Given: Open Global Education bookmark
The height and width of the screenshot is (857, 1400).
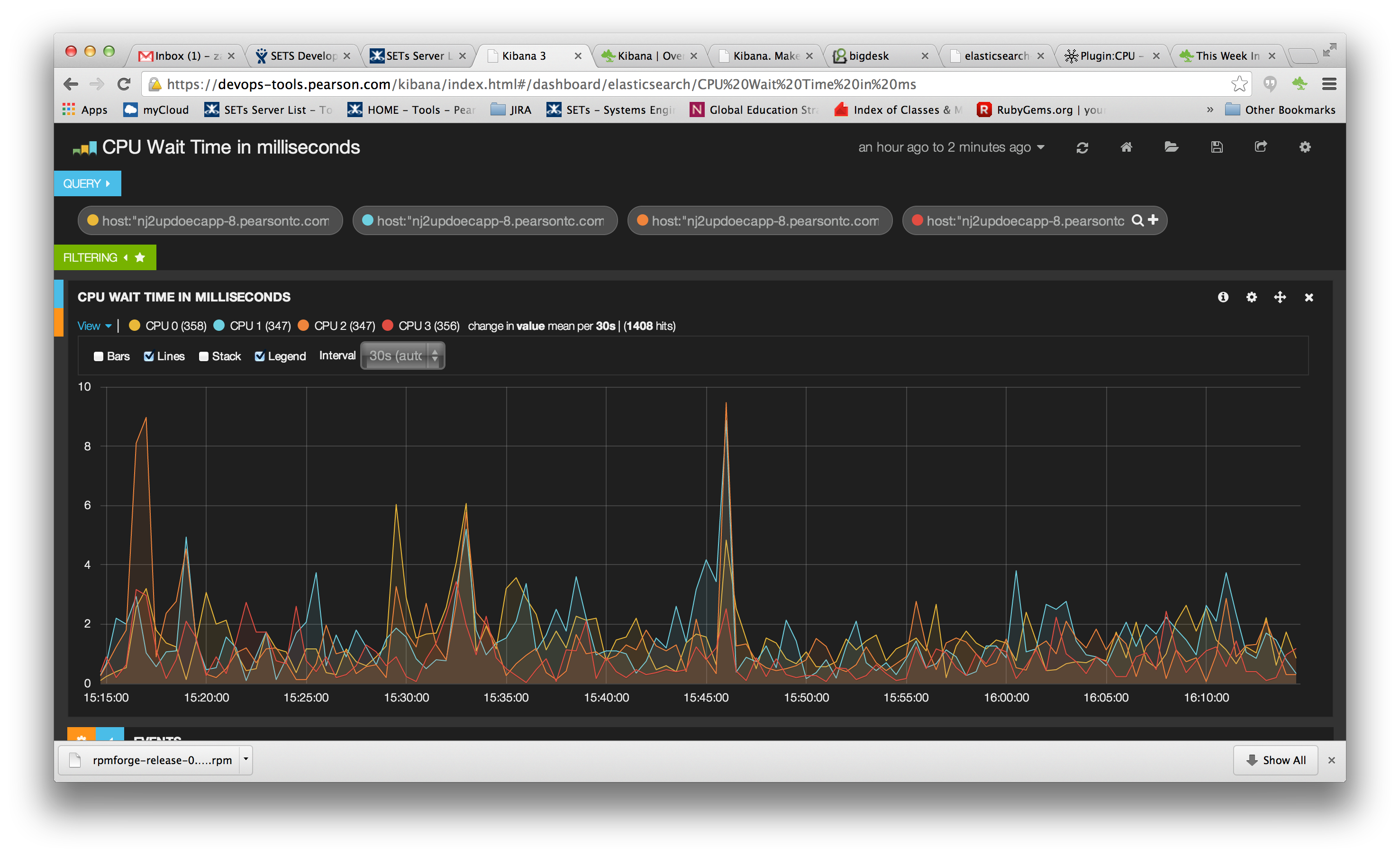Looking at the screenshot, I should [754, 109].
